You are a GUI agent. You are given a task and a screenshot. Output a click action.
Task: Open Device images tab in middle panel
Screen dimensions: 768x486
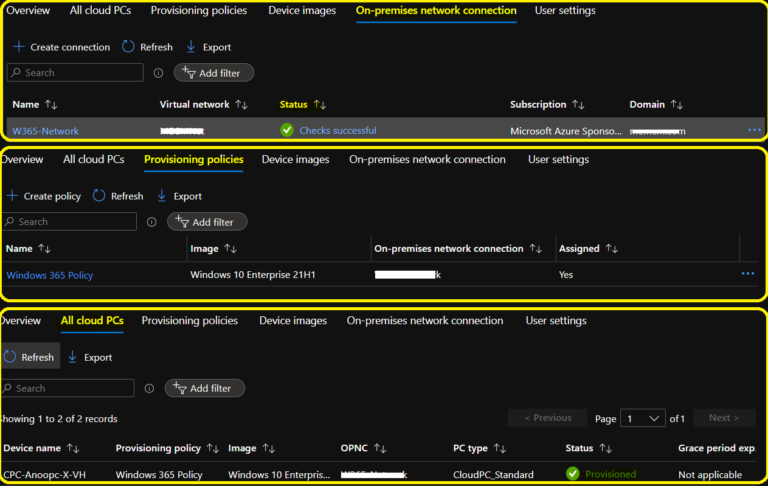[x=295, y=159]
